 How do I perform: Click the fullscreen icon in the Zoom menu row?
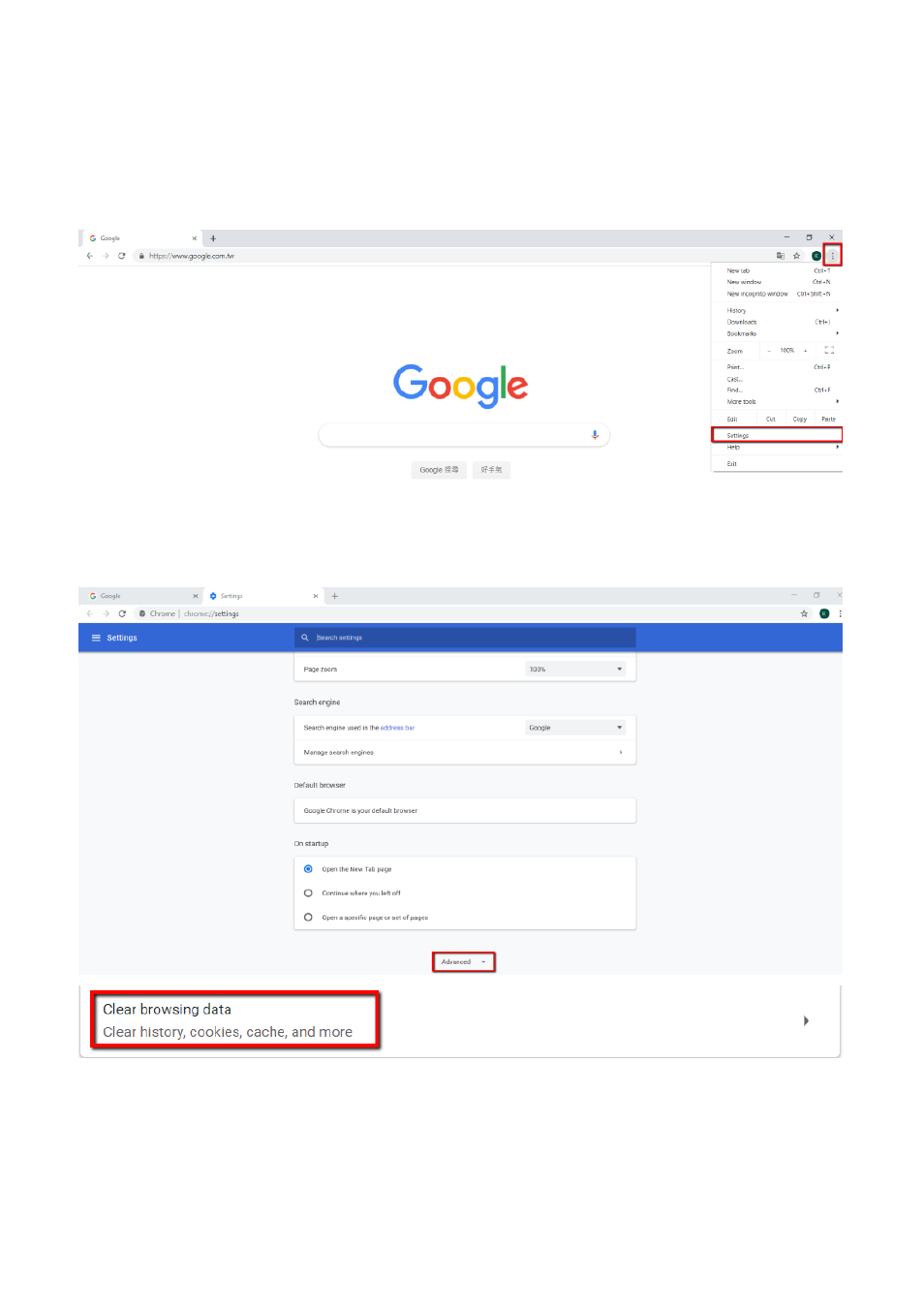829,350
